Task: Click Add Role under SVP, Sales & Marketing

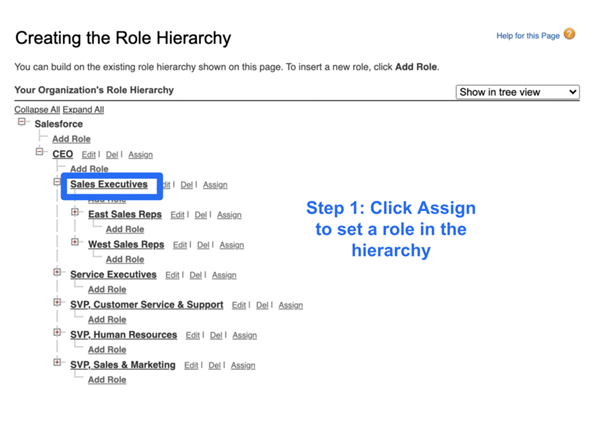Action: coord(107,380)
